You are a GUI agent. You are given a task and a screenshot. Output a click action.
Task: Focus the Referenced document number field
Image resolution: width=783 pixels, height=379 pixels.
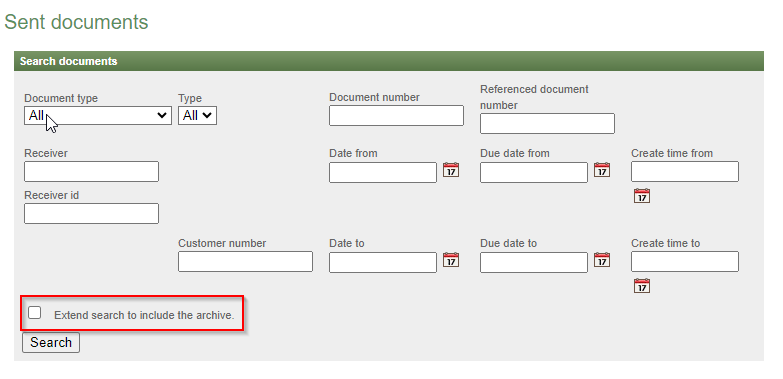pos(547,123)
